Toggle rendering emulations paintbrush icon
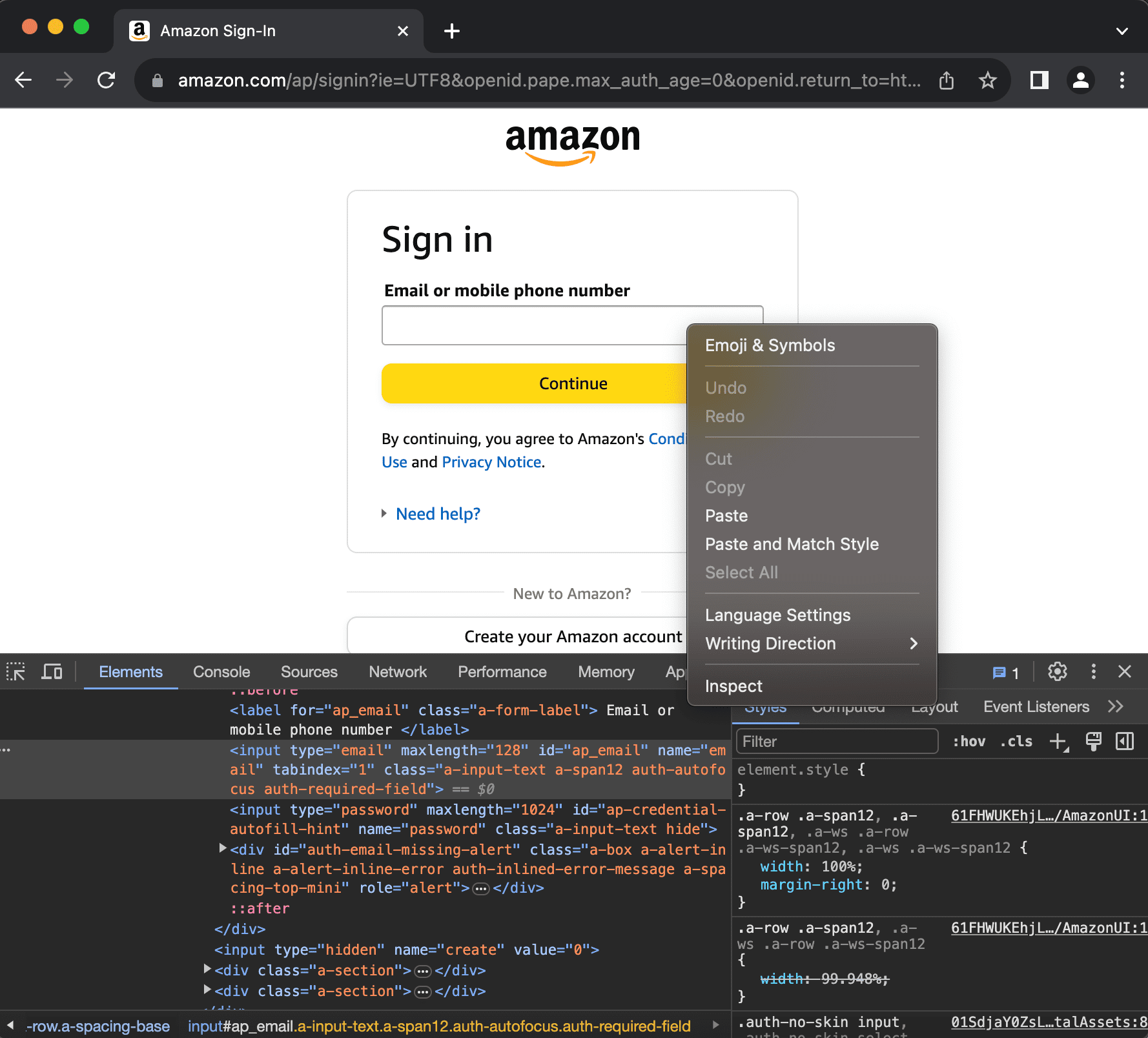The image size is (1148, 1038). [1093, 741]
